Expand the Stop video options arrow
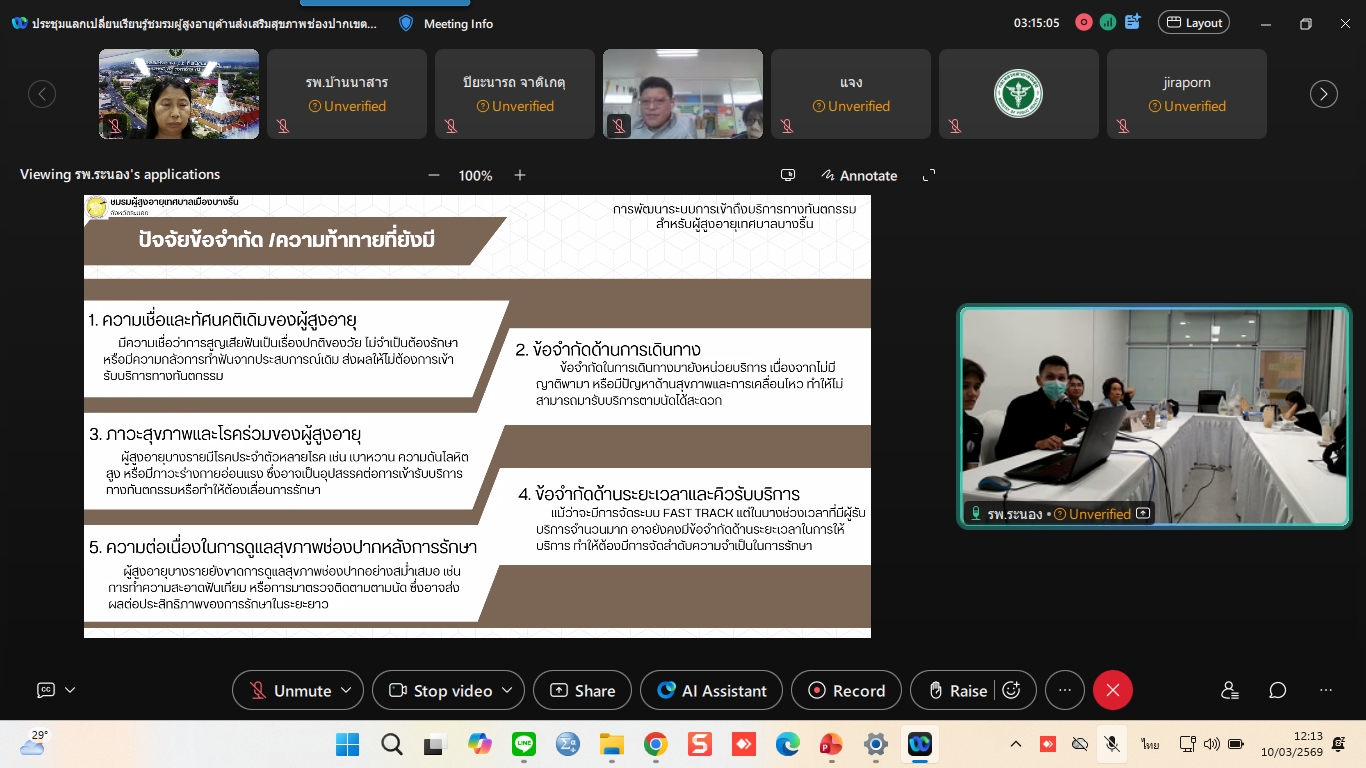Screen dimensions: 1366x768 click(507, 690)
